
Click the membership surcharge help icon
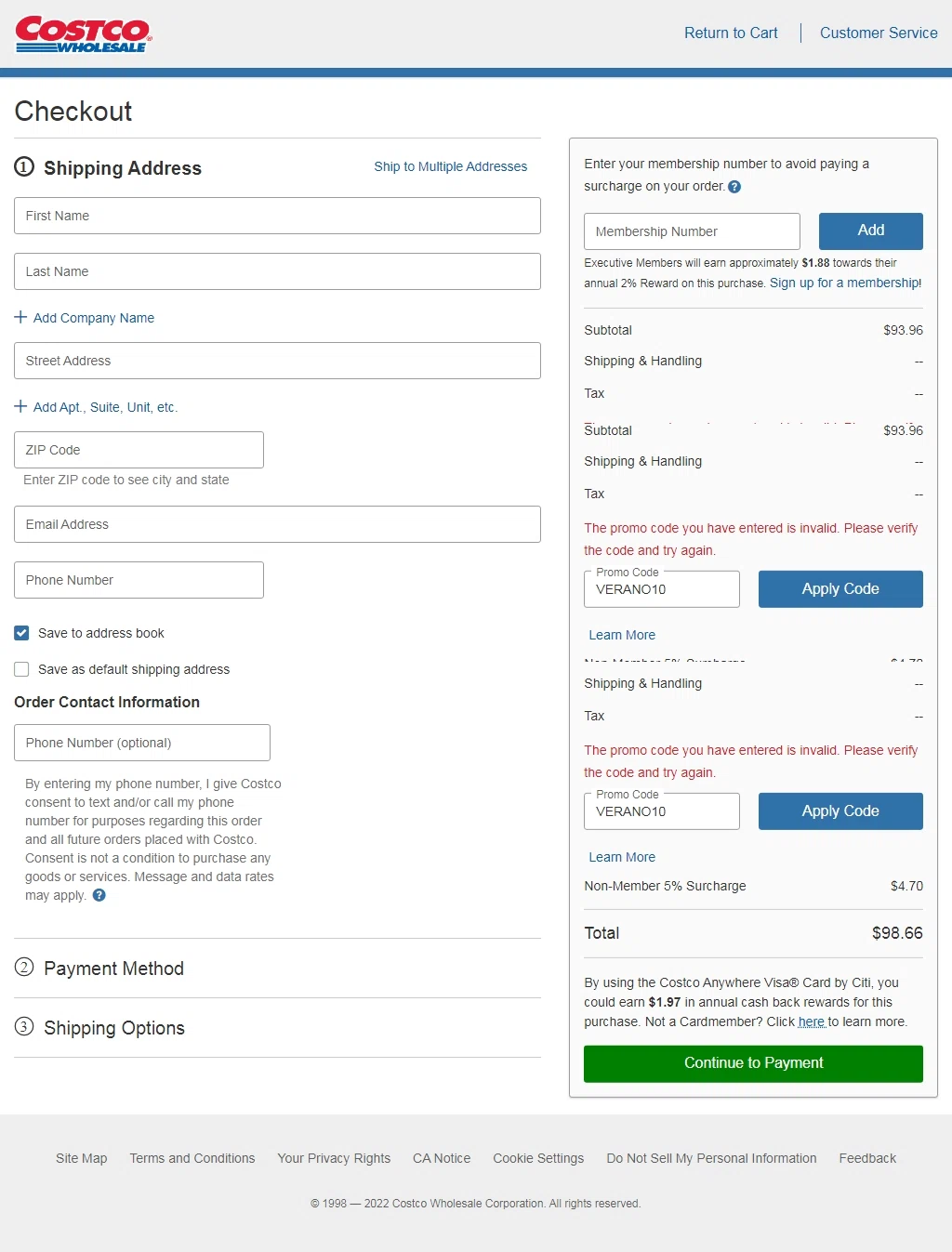coord(734,187)
